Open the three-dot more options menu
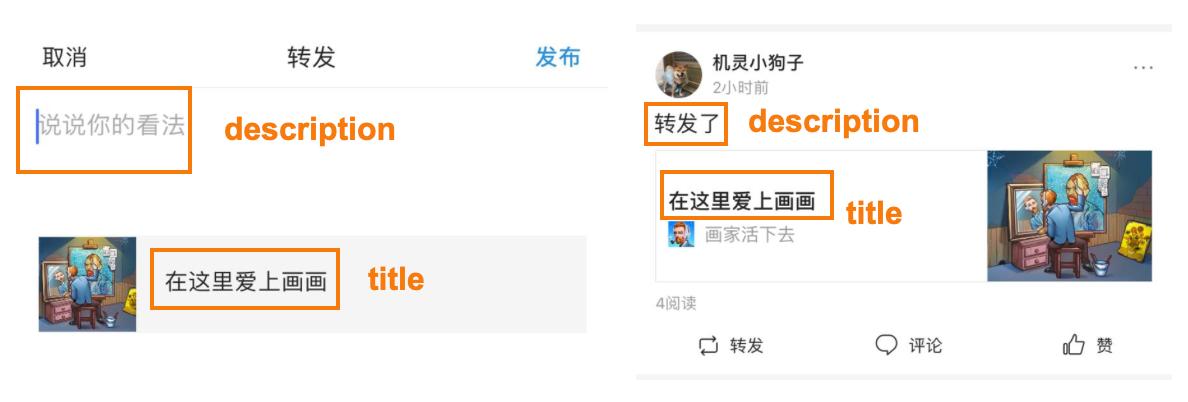The image size is (1188, 402). click(x=1143, y=67)
